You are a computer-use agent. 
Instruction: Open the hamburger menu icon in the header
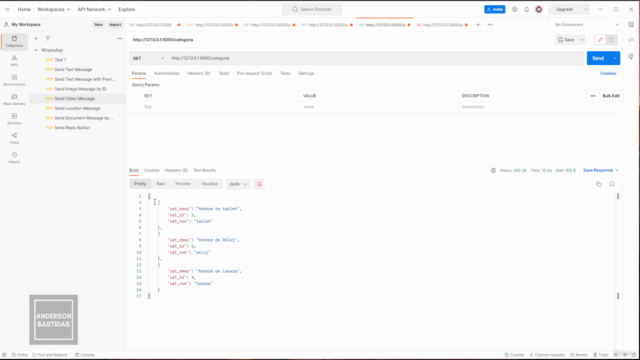click(x=7, y=9)
